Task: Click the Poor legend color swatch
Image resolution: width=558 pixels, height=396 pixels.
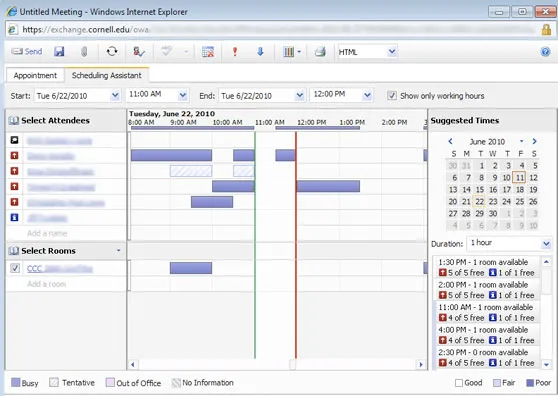Action: tap(530, 383)
